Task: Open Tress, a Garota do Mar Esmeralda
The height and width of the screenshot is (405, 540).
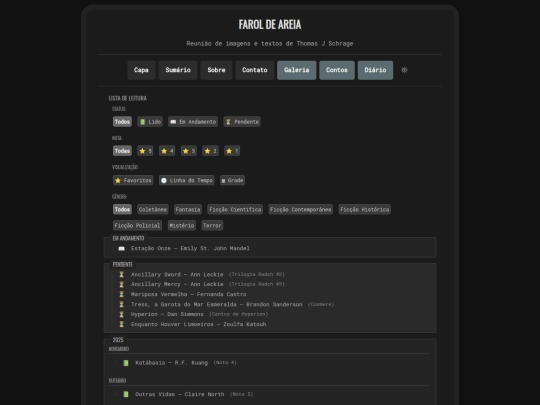Action: click(x=216, y=304)
